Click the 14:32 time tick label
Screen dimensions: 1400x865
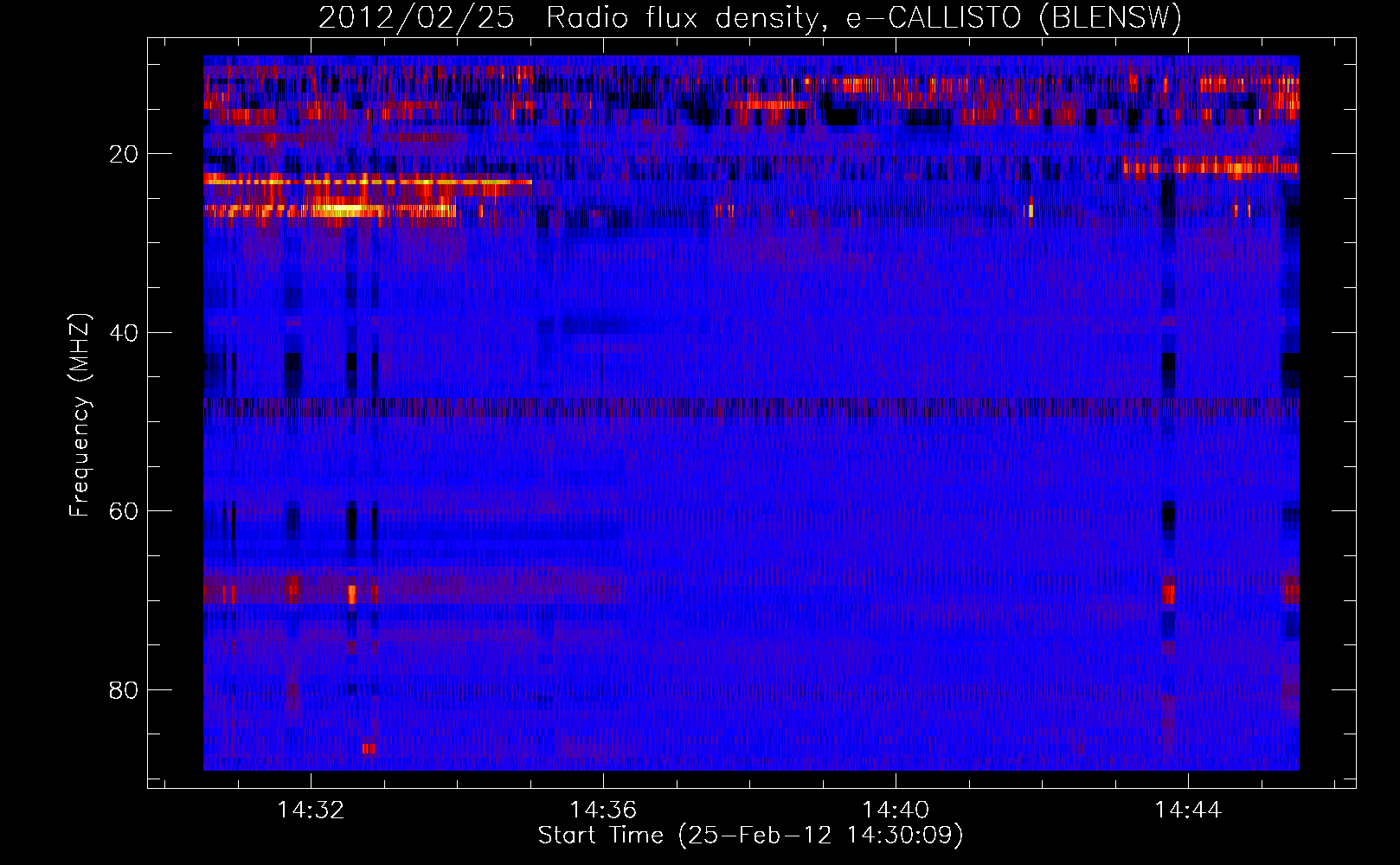[x=311, y=810]
